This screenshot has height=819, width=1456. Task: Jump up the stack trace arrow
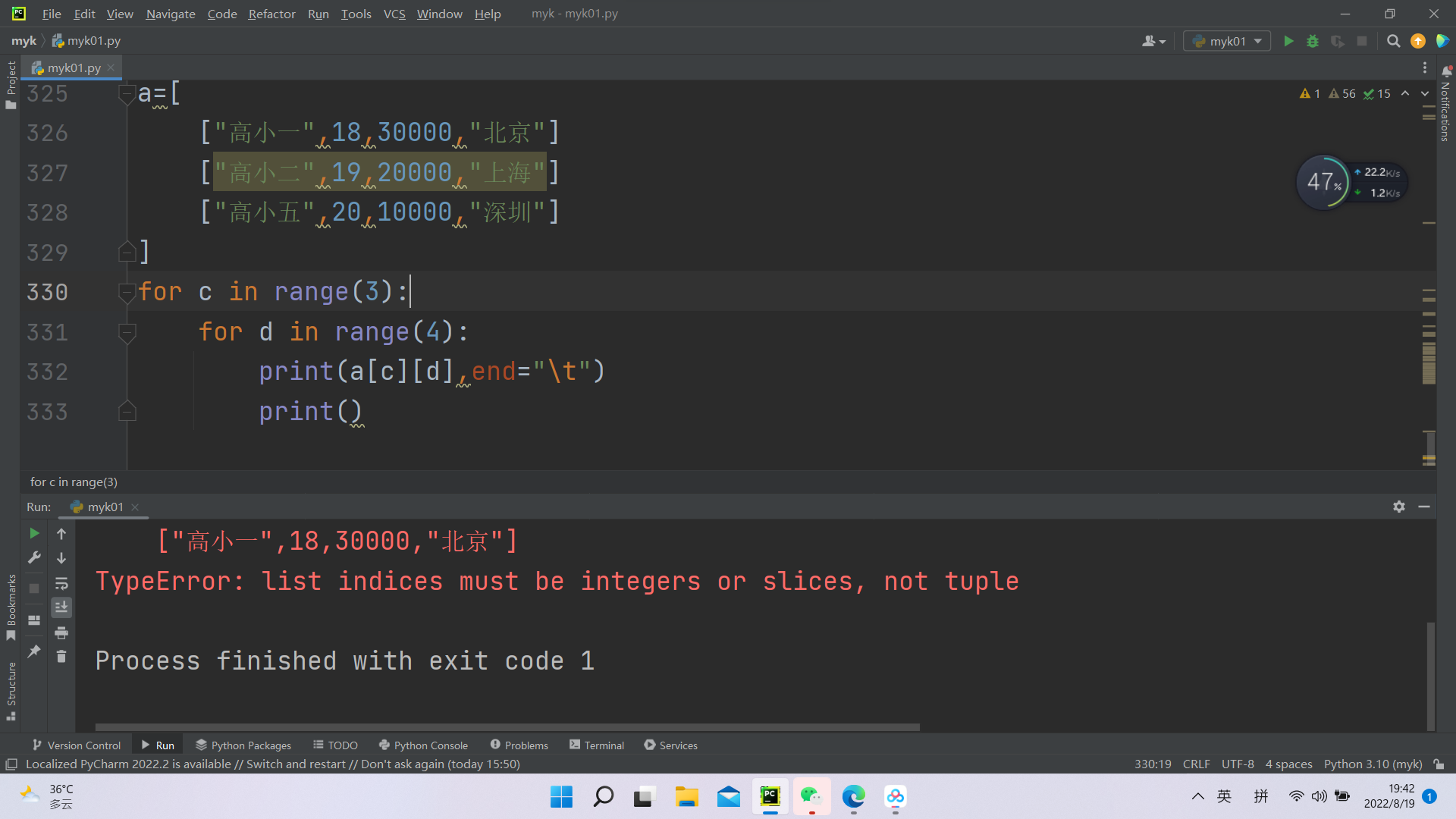click(61, 534)
